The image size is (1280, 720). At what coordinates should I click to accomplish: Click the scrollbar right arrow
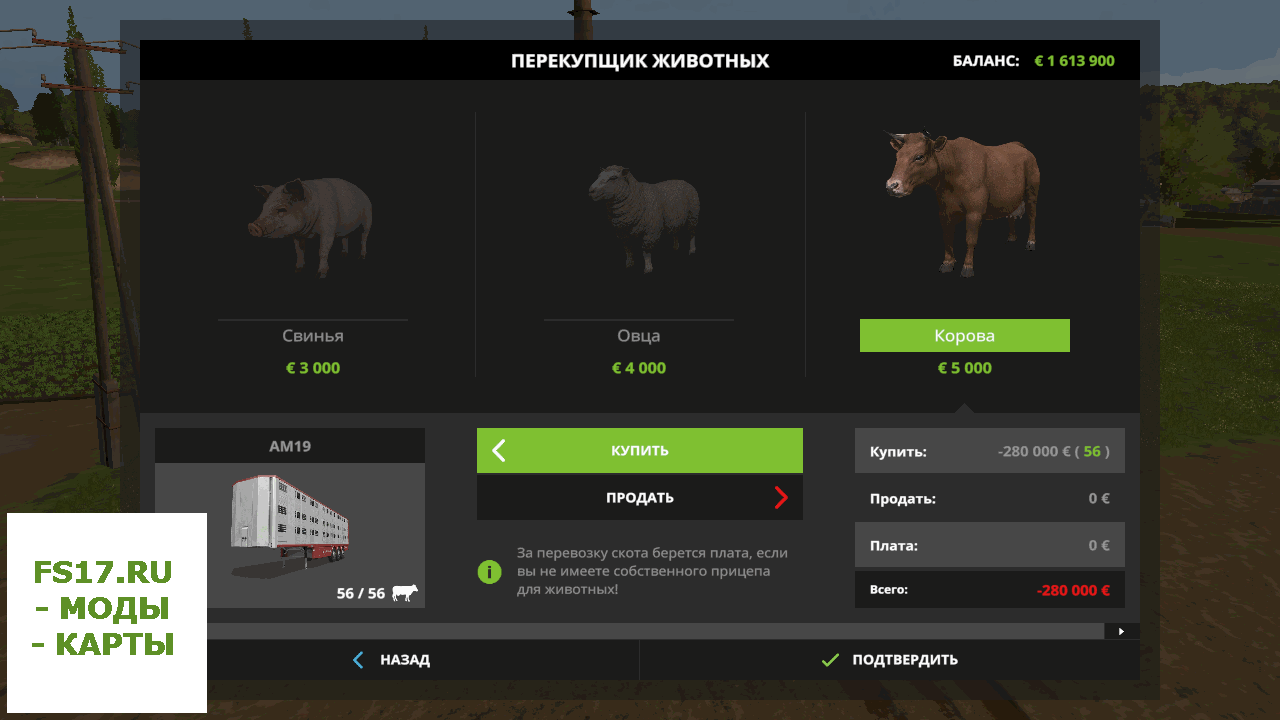click(1121, 631)
